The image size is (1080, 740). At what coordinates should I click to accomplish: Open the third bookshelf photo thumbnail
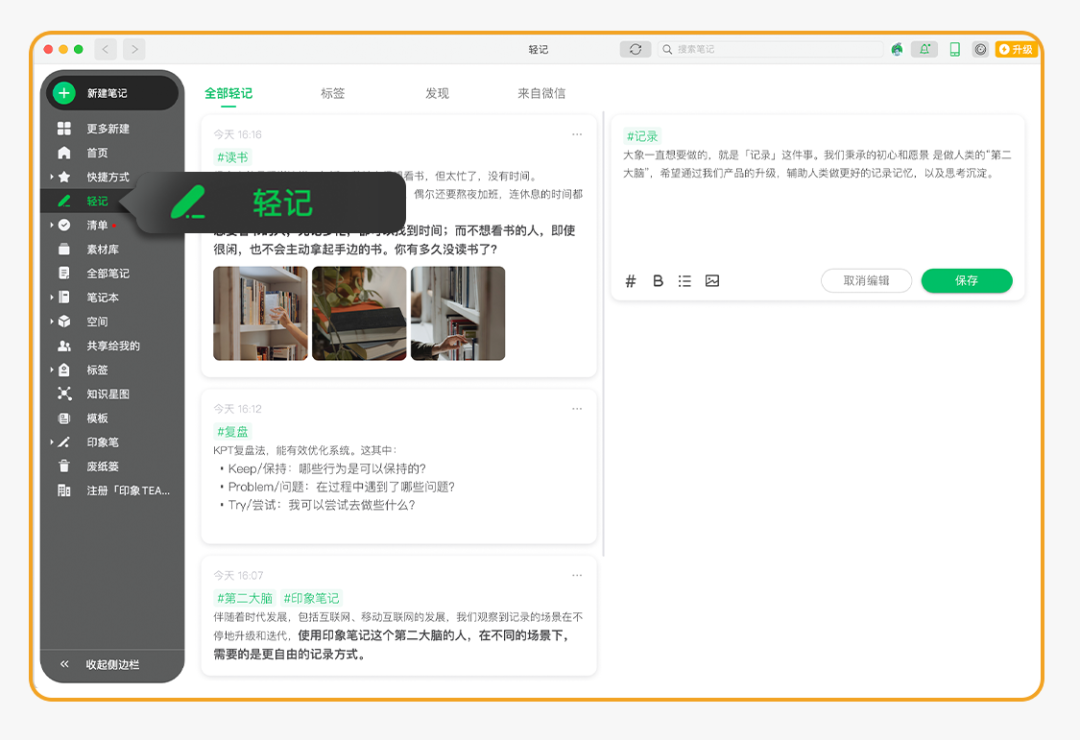tap(458, 314)
